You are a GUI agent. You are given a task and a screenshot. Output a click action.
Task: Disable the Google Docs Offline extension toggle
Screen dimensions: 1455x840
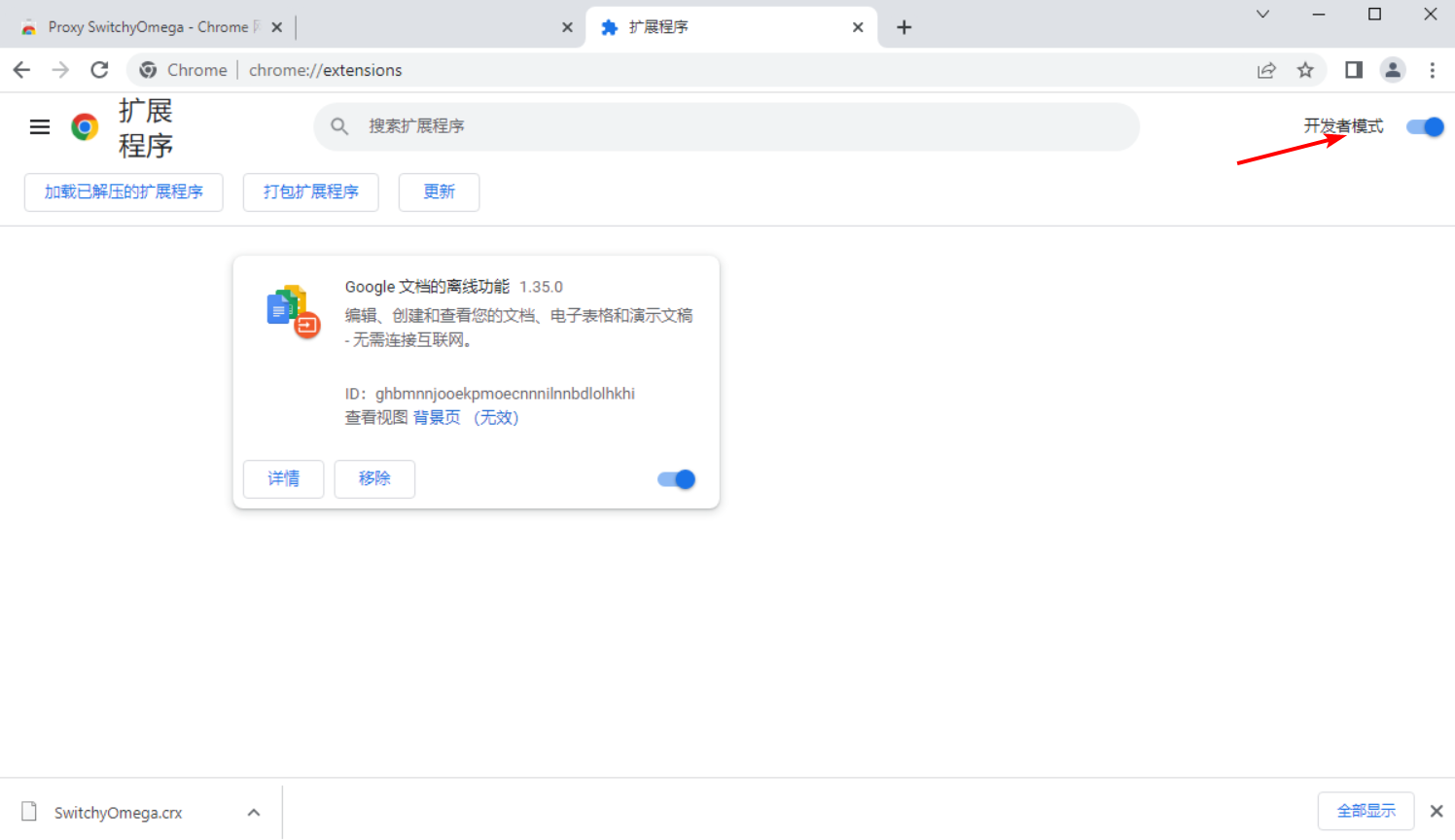[676, 479]
